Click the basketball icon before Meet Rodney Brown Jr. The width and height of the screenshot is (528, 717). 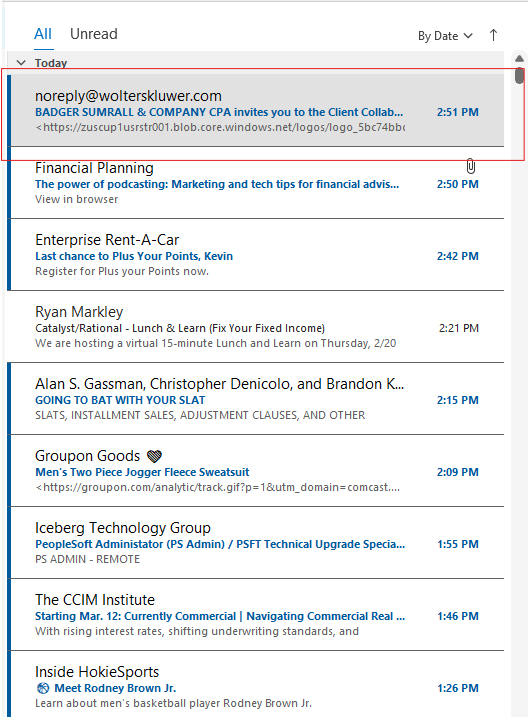click(43, 688)
